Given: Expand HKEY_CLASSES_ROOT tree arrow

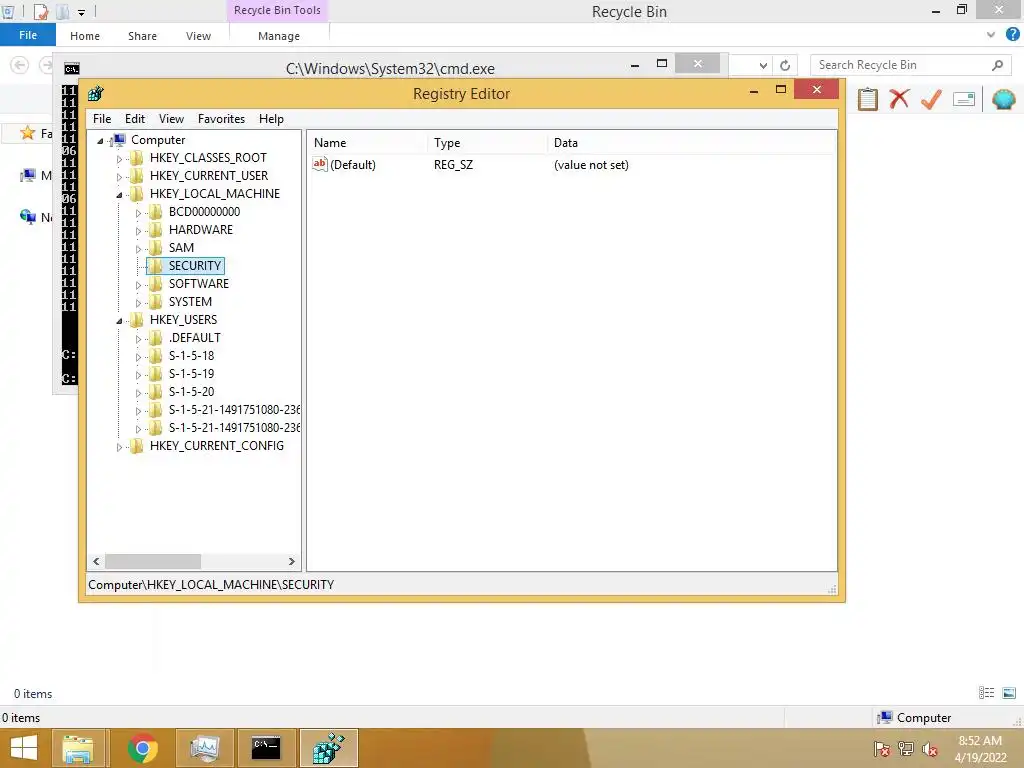Looking at the screenshot, I should [119, 159].
